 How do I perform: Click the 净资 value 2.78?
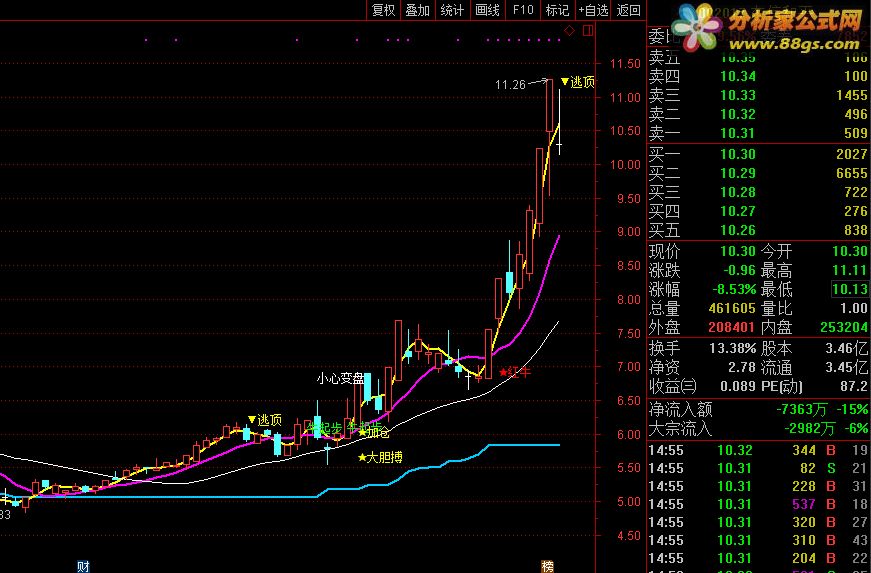pyautogui.click(x=742, y=368)
